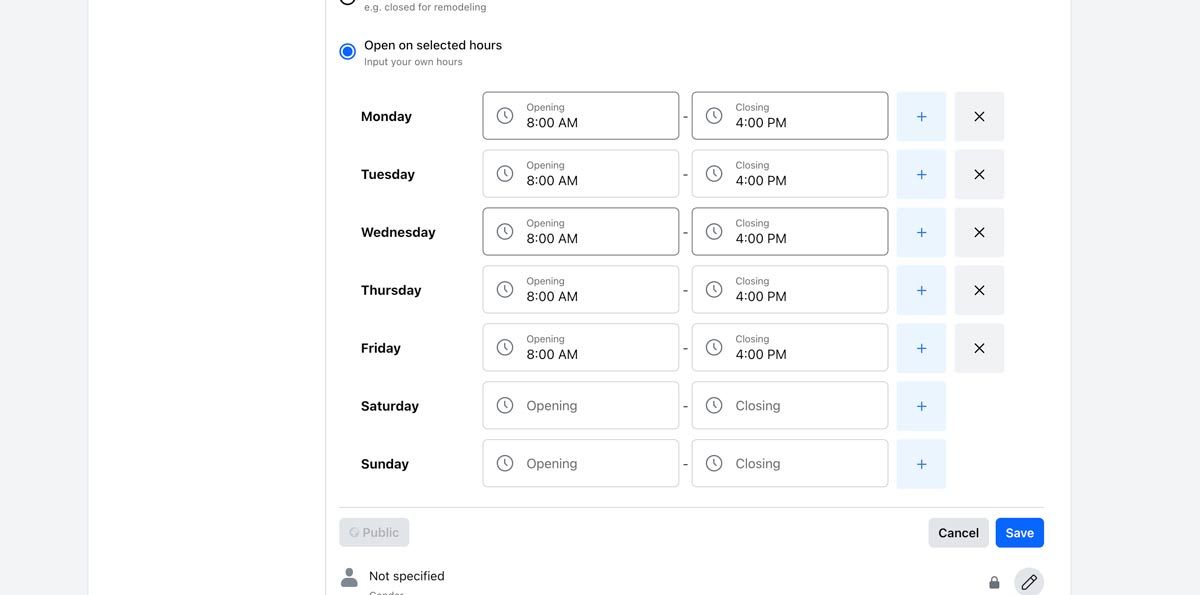Click the plus icon in Sunday row
Viewport: 1200px width, 595px height.
click(x=921, y=464)
